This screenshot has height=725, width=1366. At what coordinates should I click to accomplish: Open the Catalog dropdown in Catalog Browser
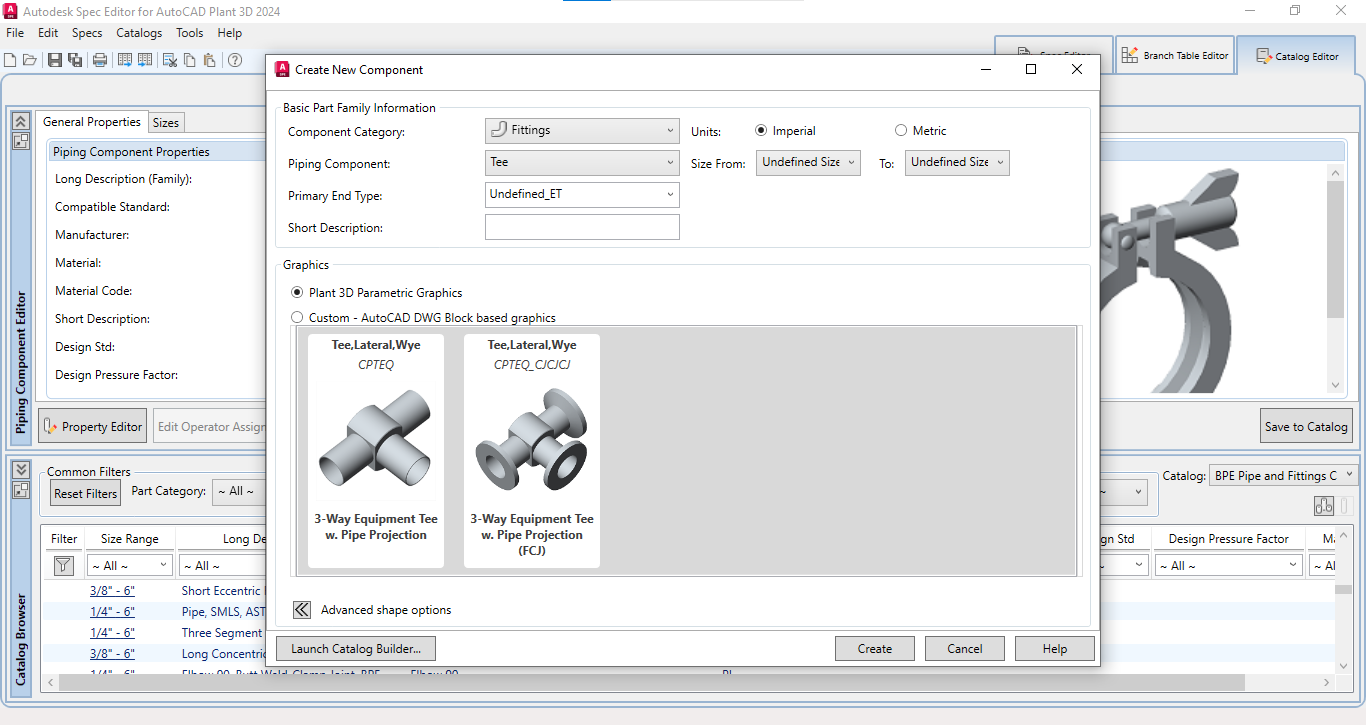tap(1284, 475)
